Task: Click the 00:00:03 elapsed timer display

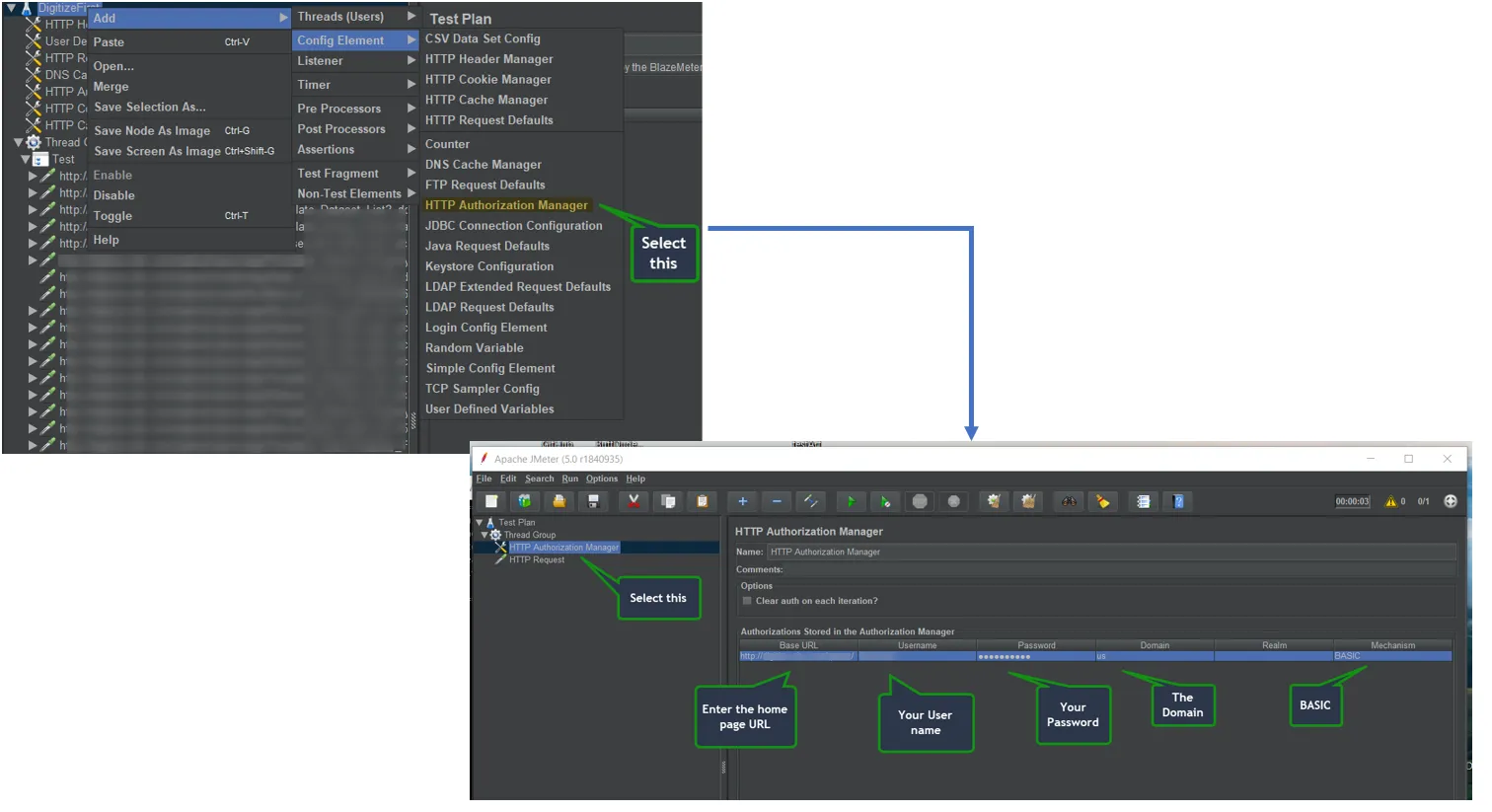Action: tap(1352, 501)
